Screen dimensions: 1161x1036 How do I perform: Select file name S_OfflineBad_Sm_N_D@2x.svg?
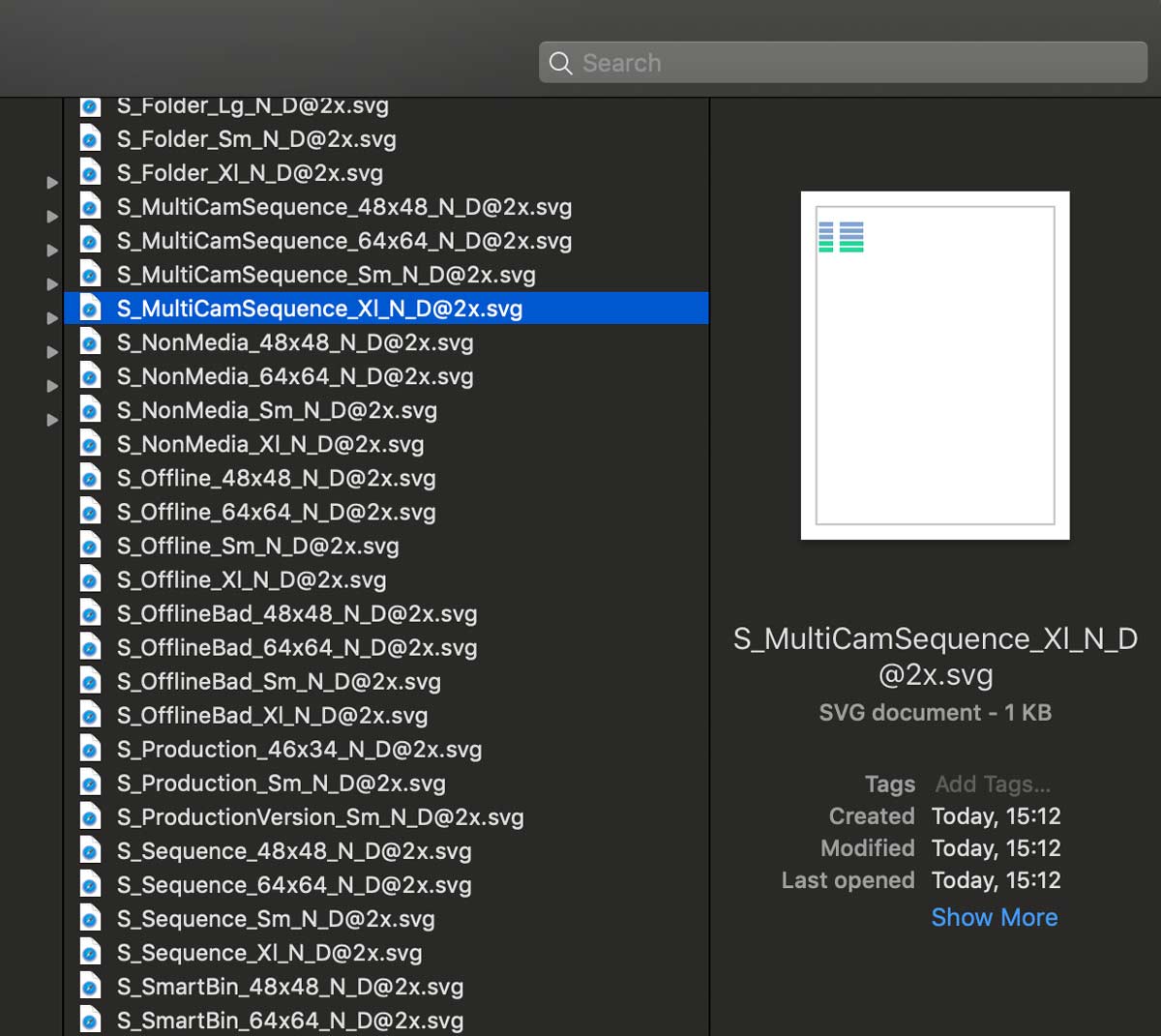(279, 681)
